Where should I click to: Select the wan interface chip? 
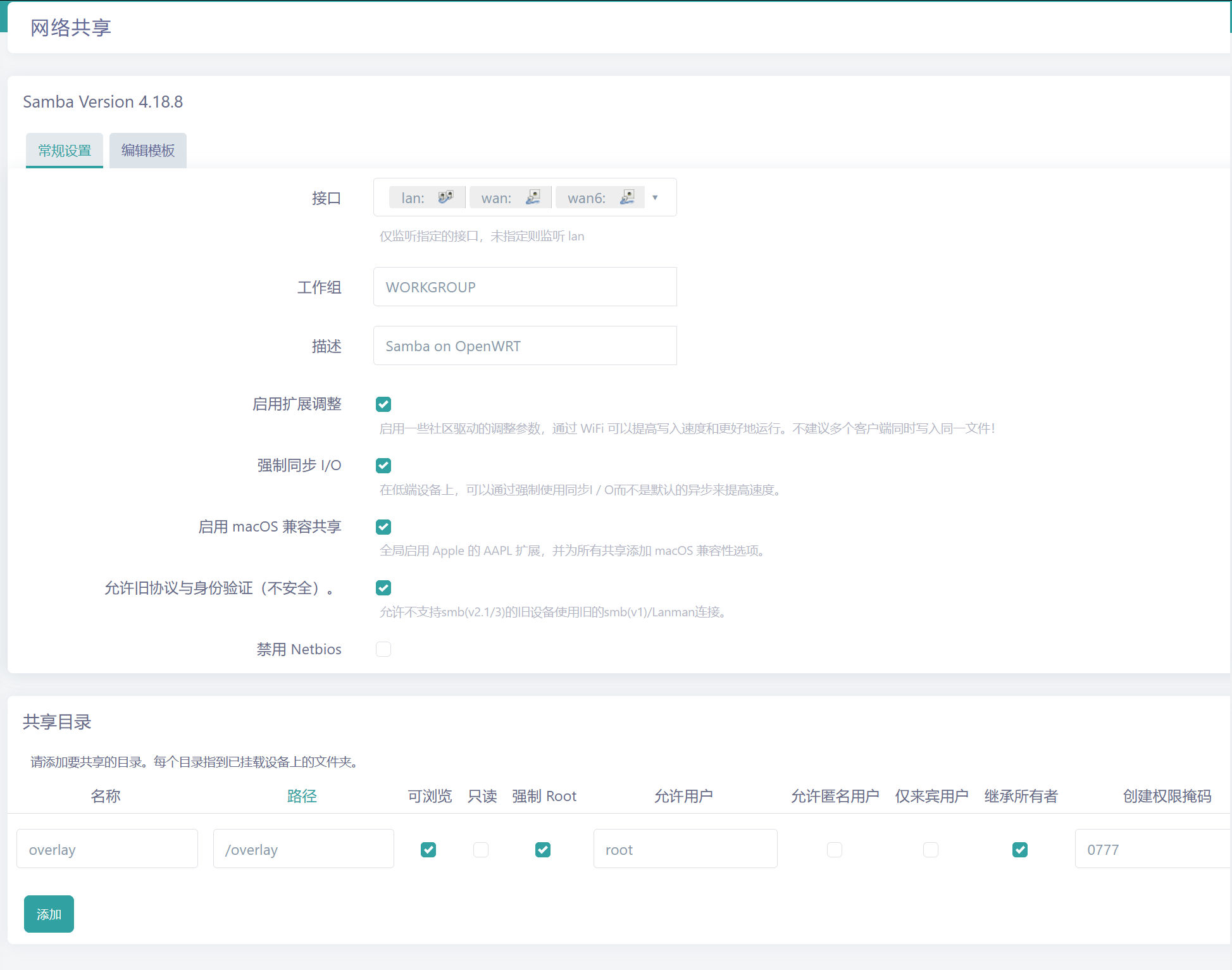pos(510,197)
